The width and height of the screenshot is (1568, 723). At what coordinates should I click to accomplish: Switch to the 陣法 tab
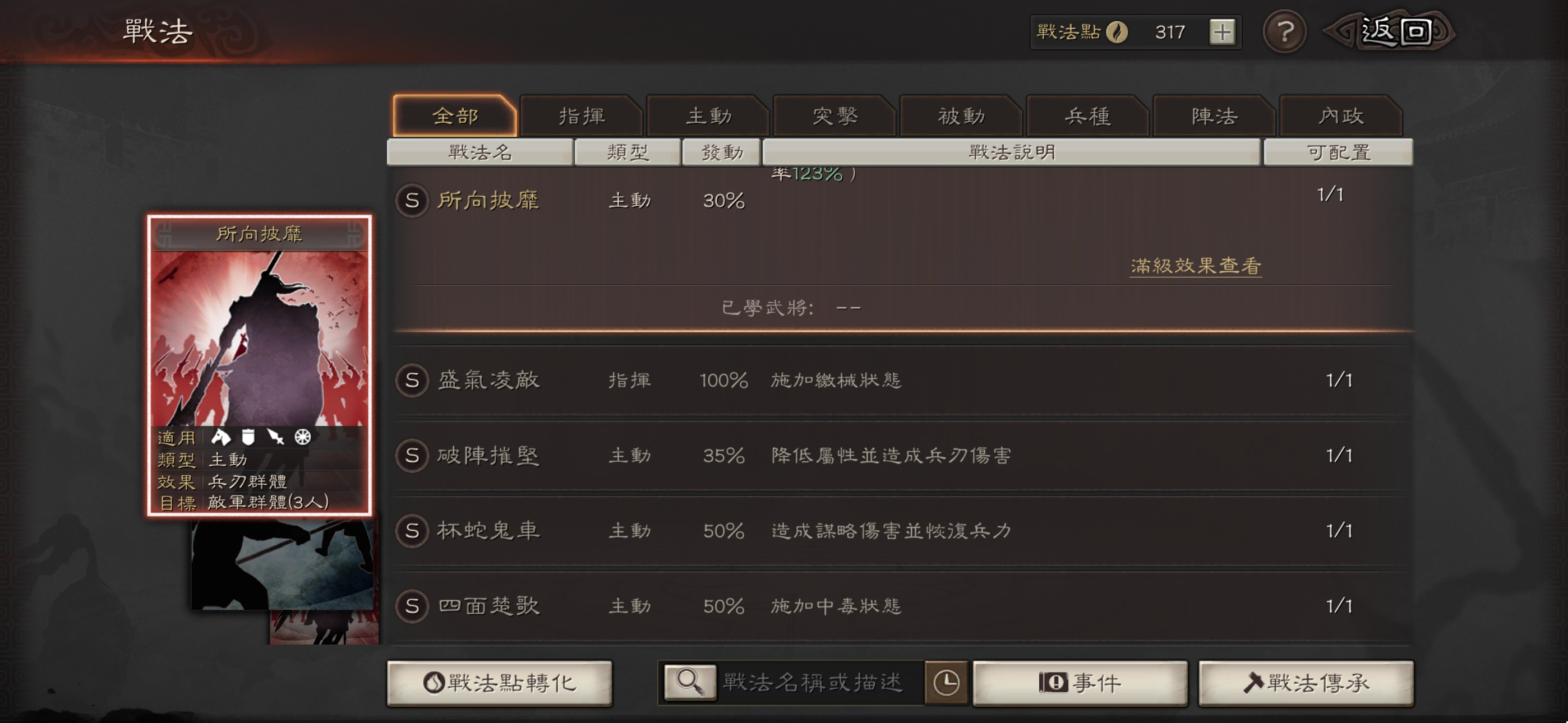coord(1214,115)
